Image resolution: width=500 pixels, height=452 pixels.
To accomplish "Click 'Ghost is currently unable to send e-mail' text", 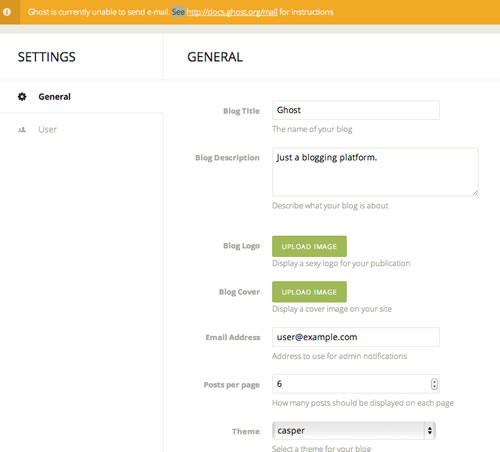I will coord(99,12).
